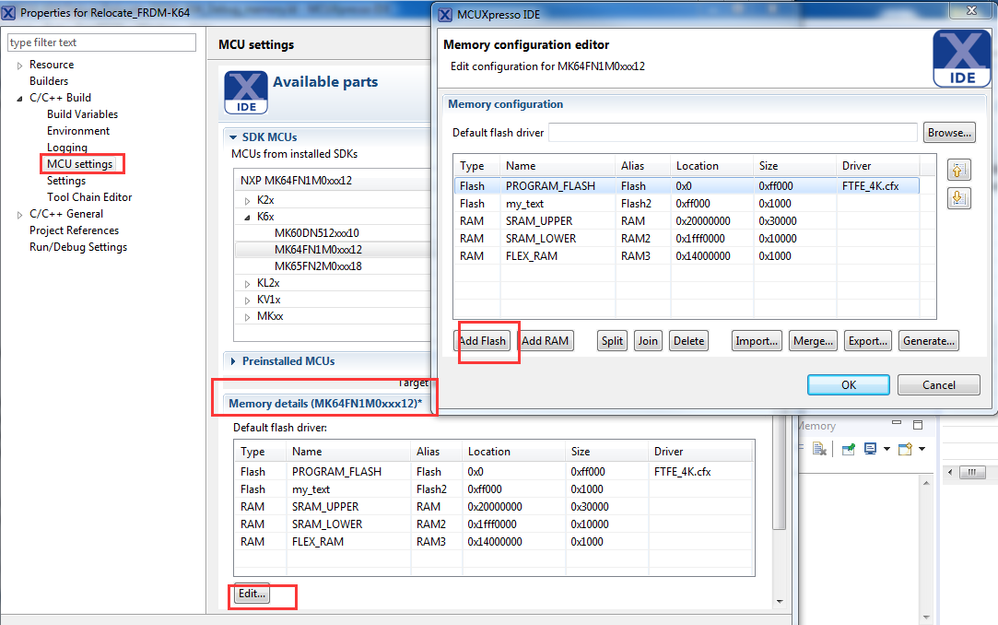Click Add RAM button
Viewport: 998px width, 625px height.
click(545, 341)
